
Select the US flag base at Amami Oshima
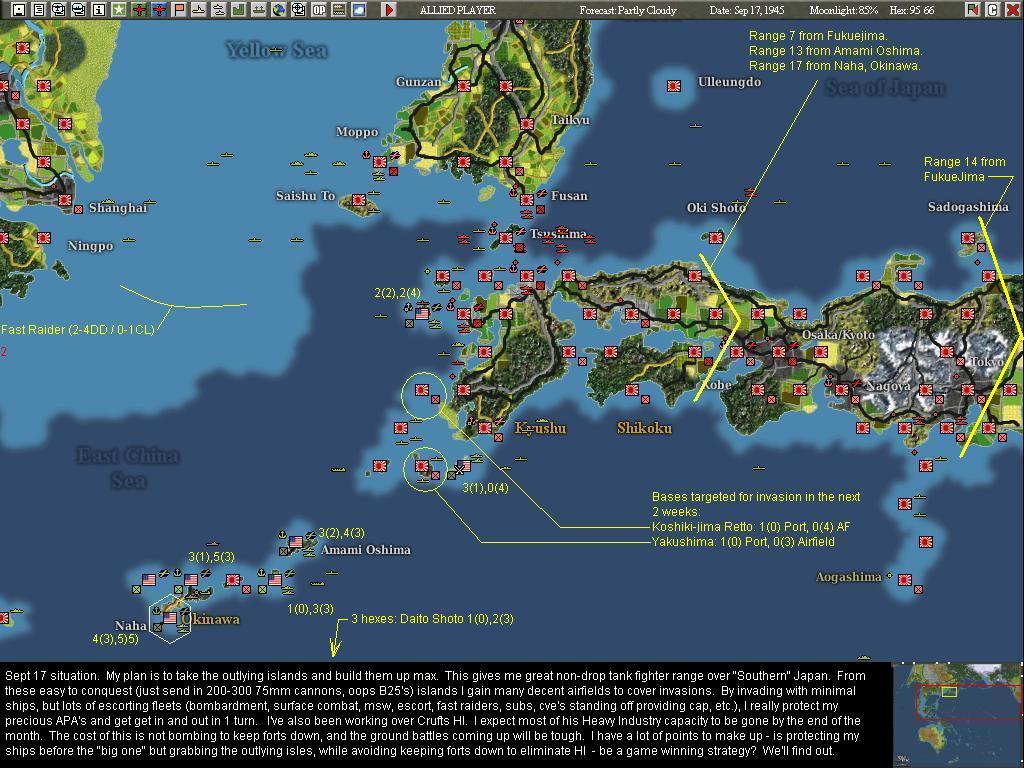point(296,541)
